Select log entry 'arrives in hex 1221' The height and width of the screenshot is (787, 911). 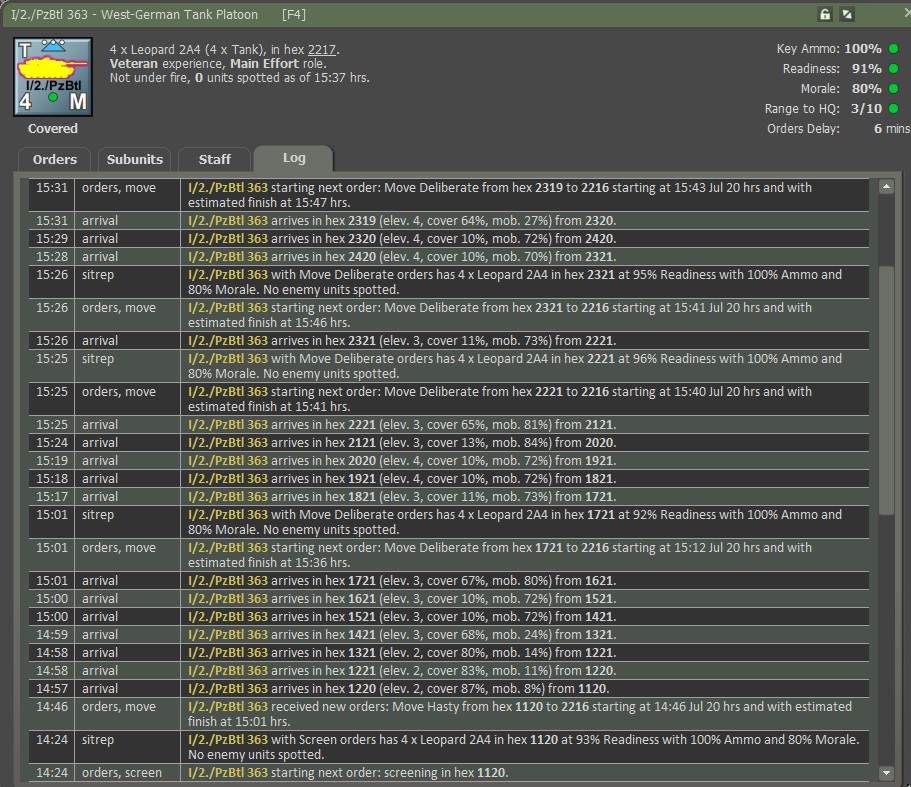tap(449, 671)
